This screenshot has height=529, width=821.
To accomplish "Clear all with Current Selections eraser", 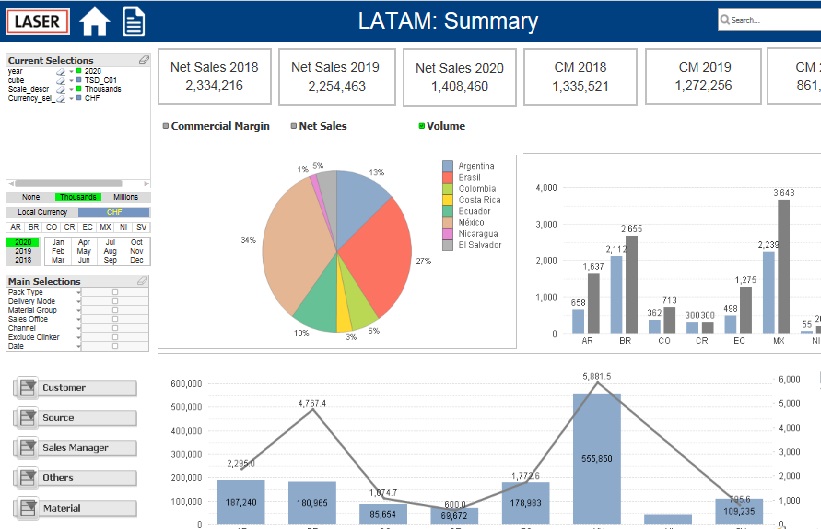I will (143, 60).
